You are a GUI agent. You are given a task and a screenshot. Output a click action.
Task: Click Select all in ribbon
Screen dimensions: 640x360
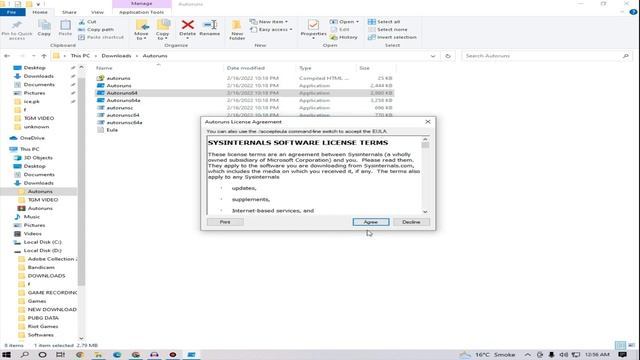pyautogui.click(x=384, y=22)
